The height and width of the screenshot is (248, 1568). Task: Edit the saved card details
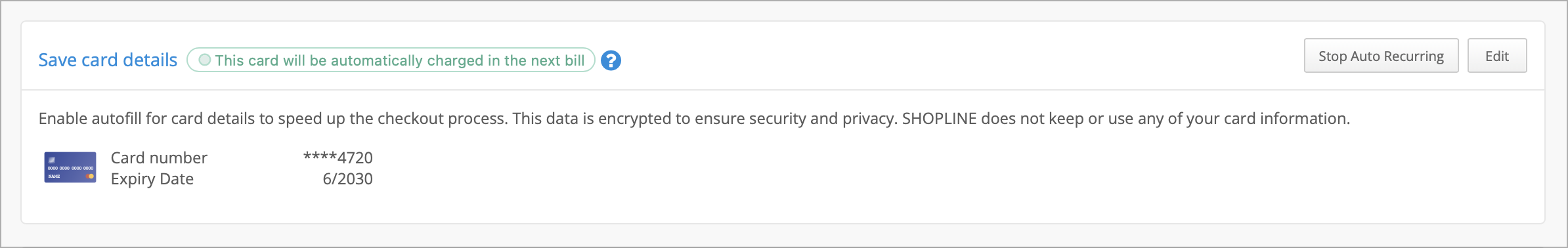pos(1496,56)
